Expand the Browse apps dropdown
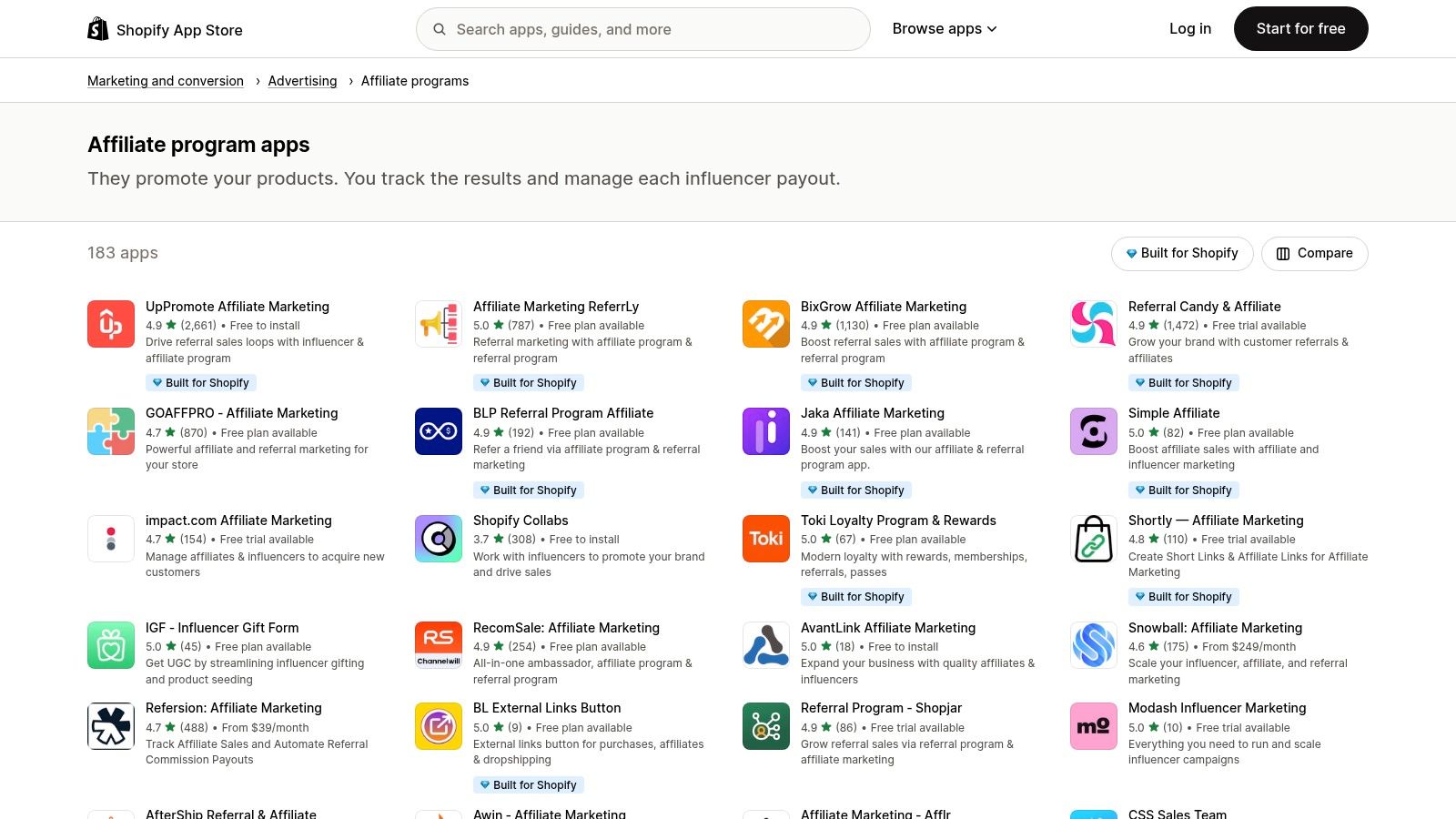1456x819 pixels. 945,29
